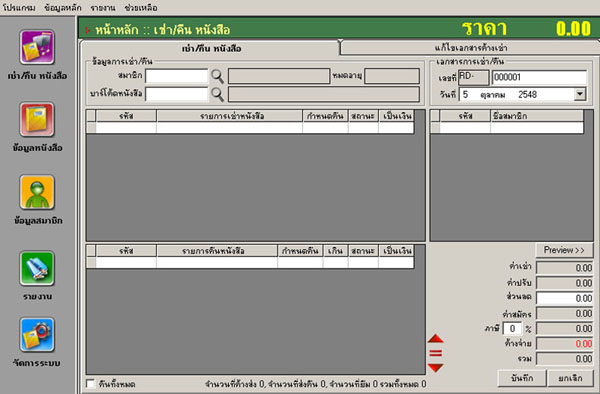Click the สมาชิก member input field

click(176, 76)
